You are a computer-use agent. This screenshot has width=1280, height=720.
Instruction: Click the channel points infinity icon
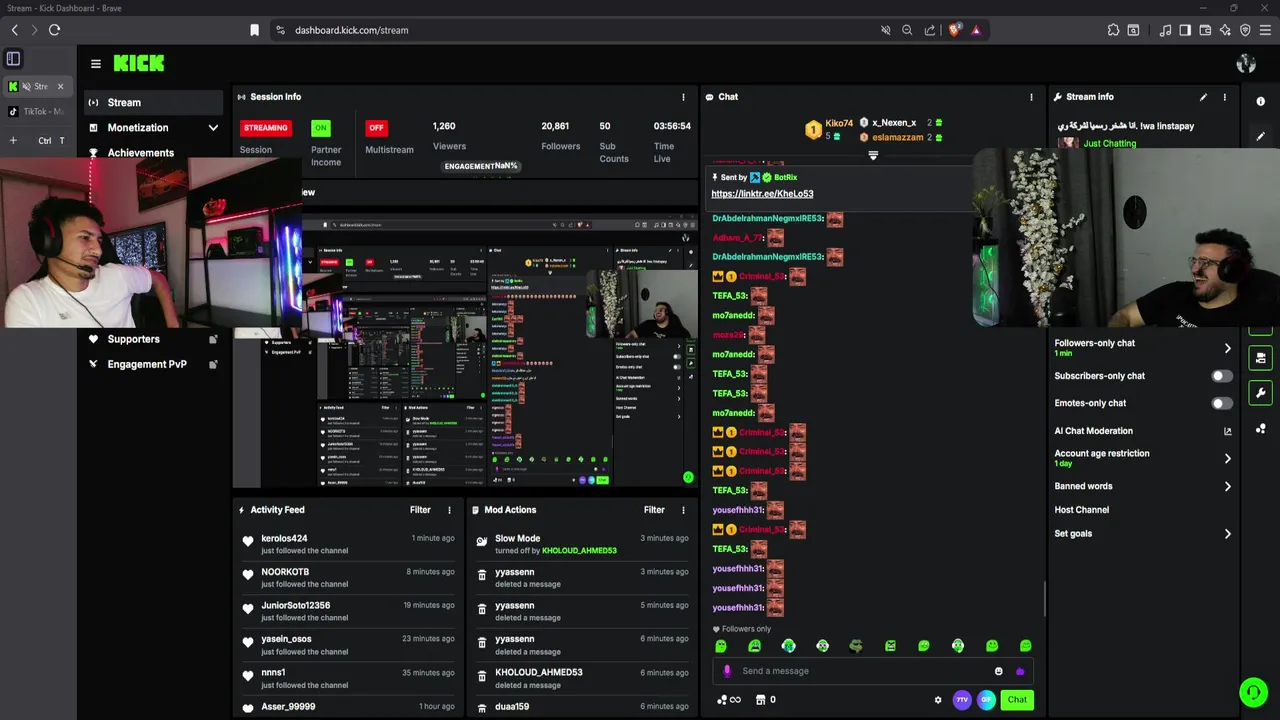tap(730, 700)
